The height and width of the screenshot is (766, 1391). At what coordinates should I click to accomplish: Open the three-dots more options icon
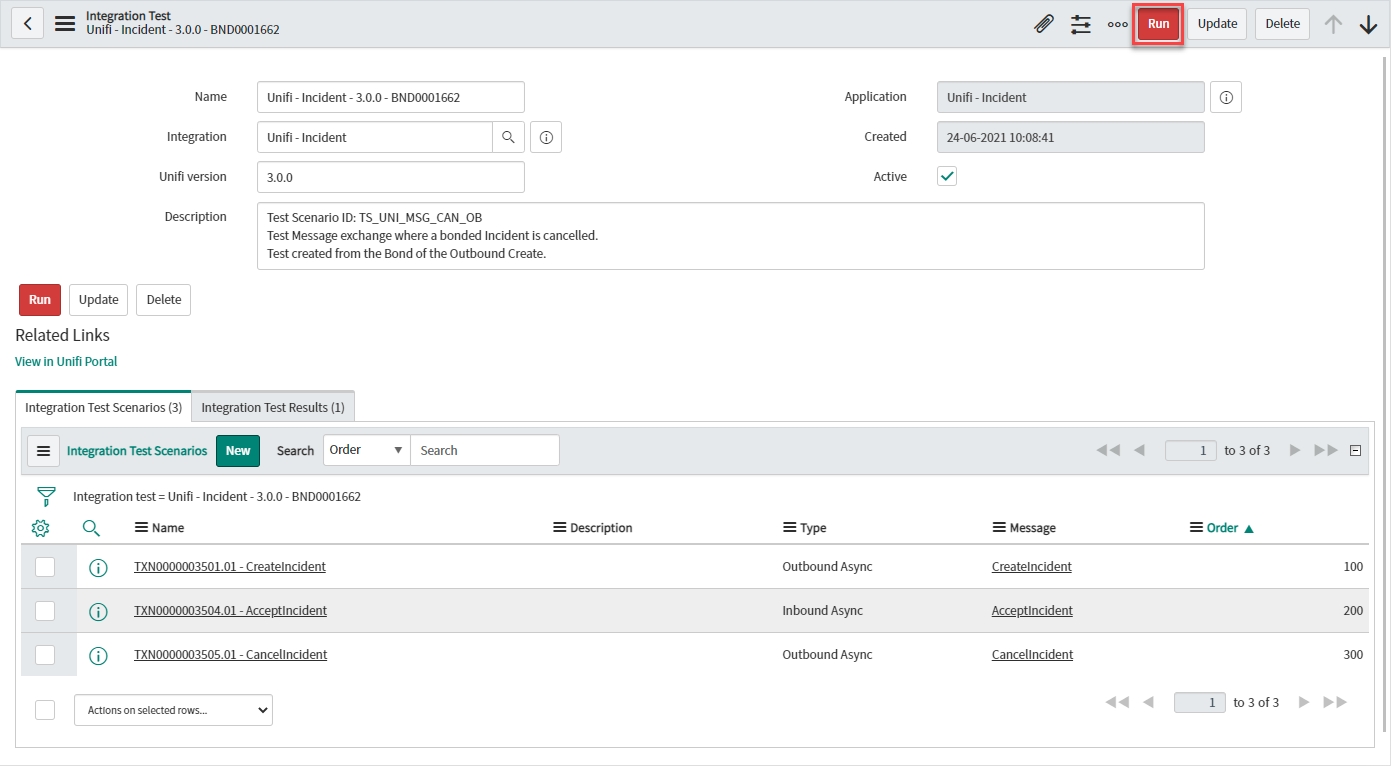tap(1117, 24)
